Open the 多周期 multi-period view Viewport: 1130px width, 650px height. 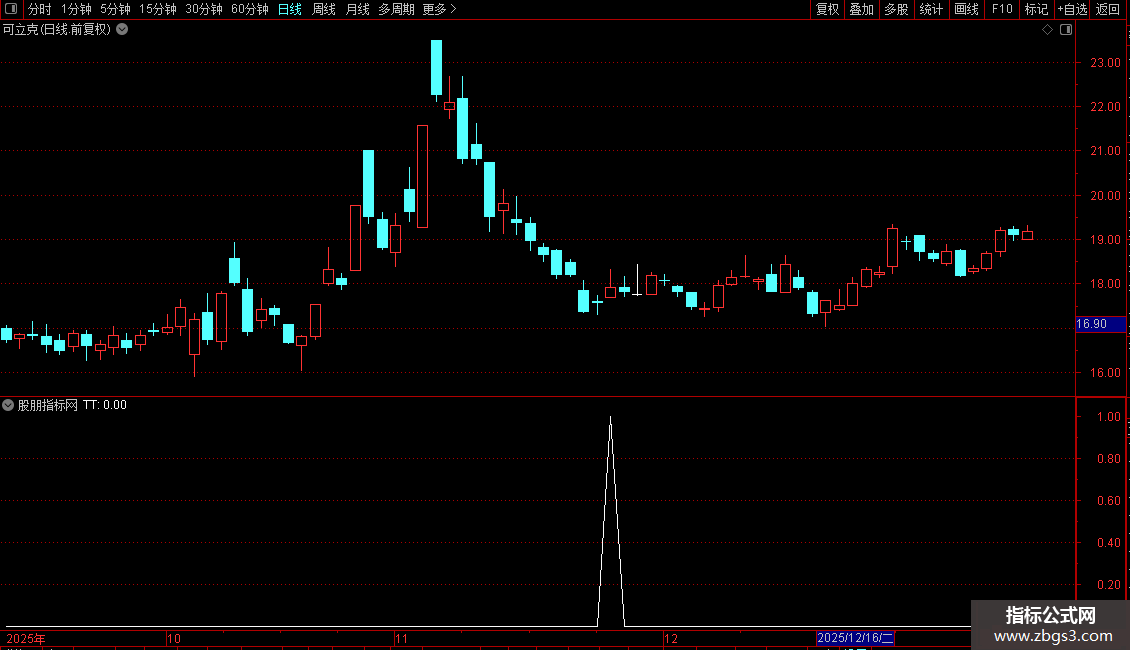(x=396, y=9)
